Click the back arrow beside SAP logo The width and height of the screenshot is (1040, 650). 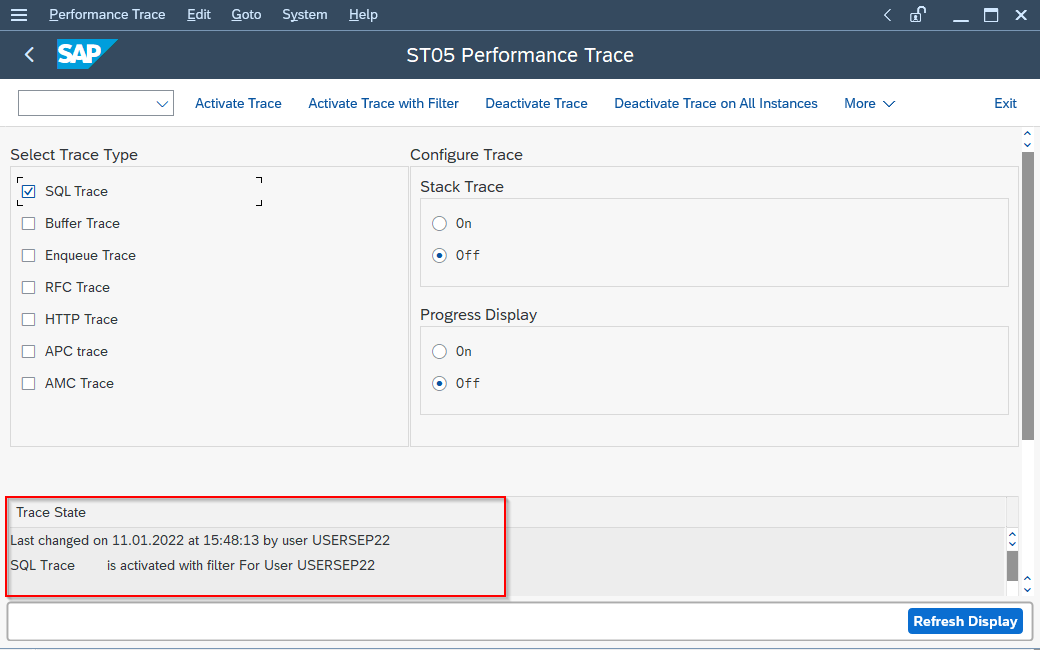click(29, 55)
